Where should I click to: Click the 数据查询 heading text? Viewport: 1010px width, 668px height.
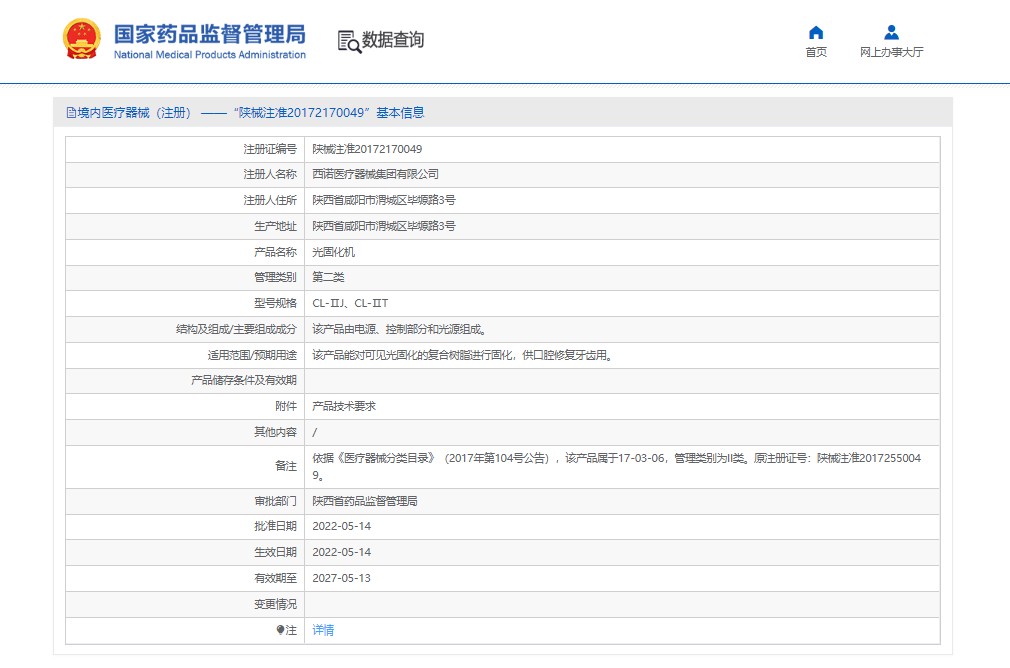click(x=393, y=40)
